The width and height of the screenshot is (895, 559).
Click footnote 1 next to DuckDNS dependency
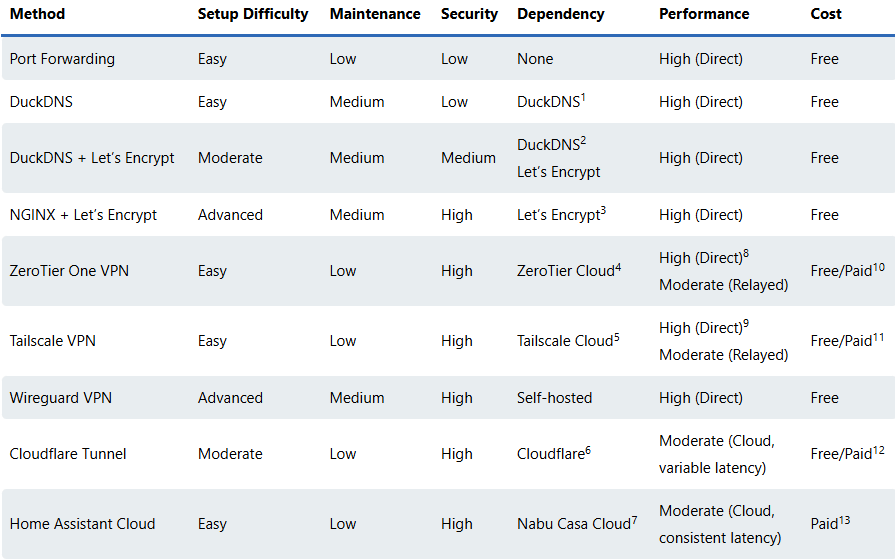pos(583,97)
